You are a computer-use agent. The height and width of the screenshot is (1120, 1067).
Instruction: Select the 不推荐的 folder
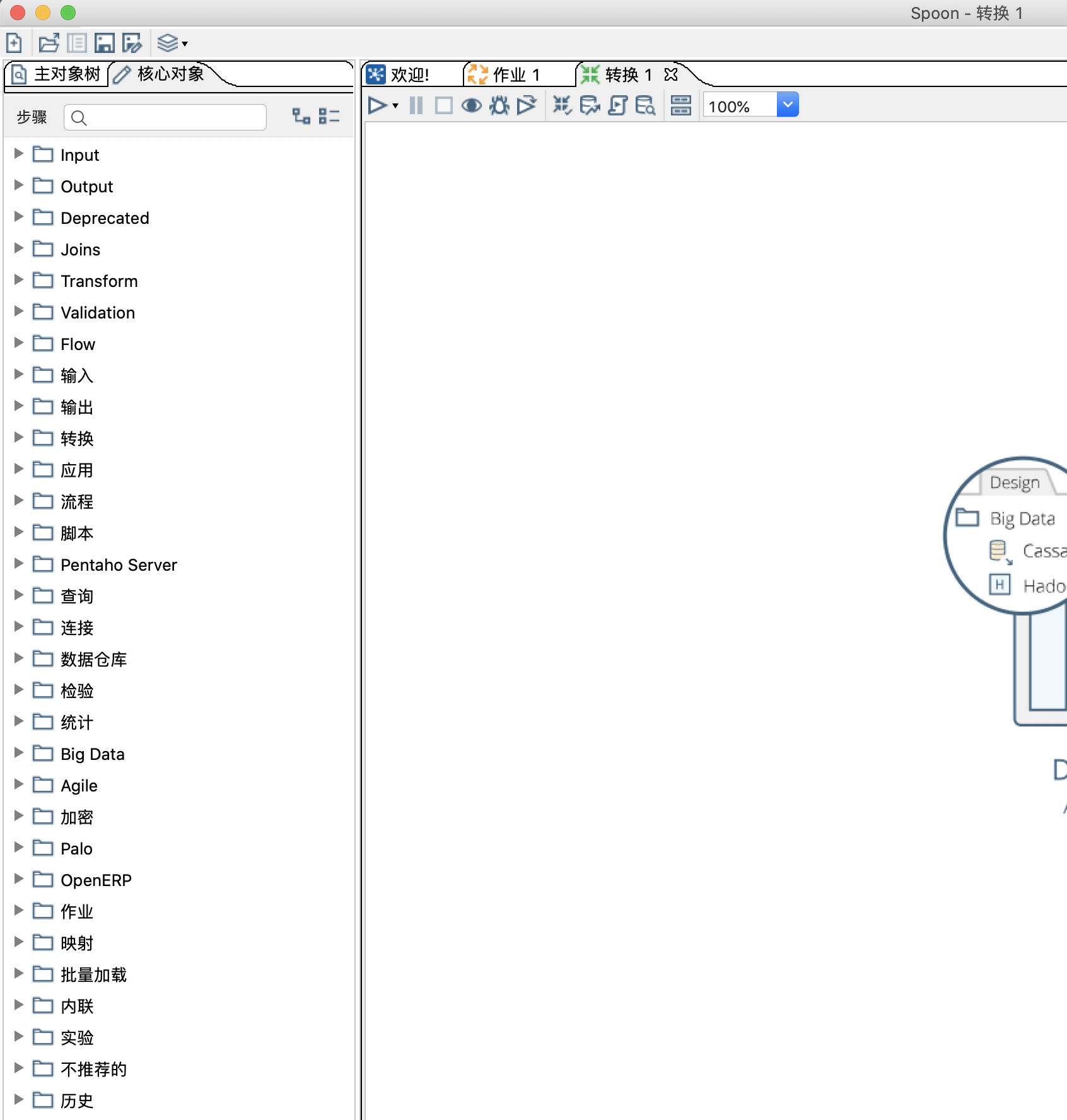point(93,1070)
